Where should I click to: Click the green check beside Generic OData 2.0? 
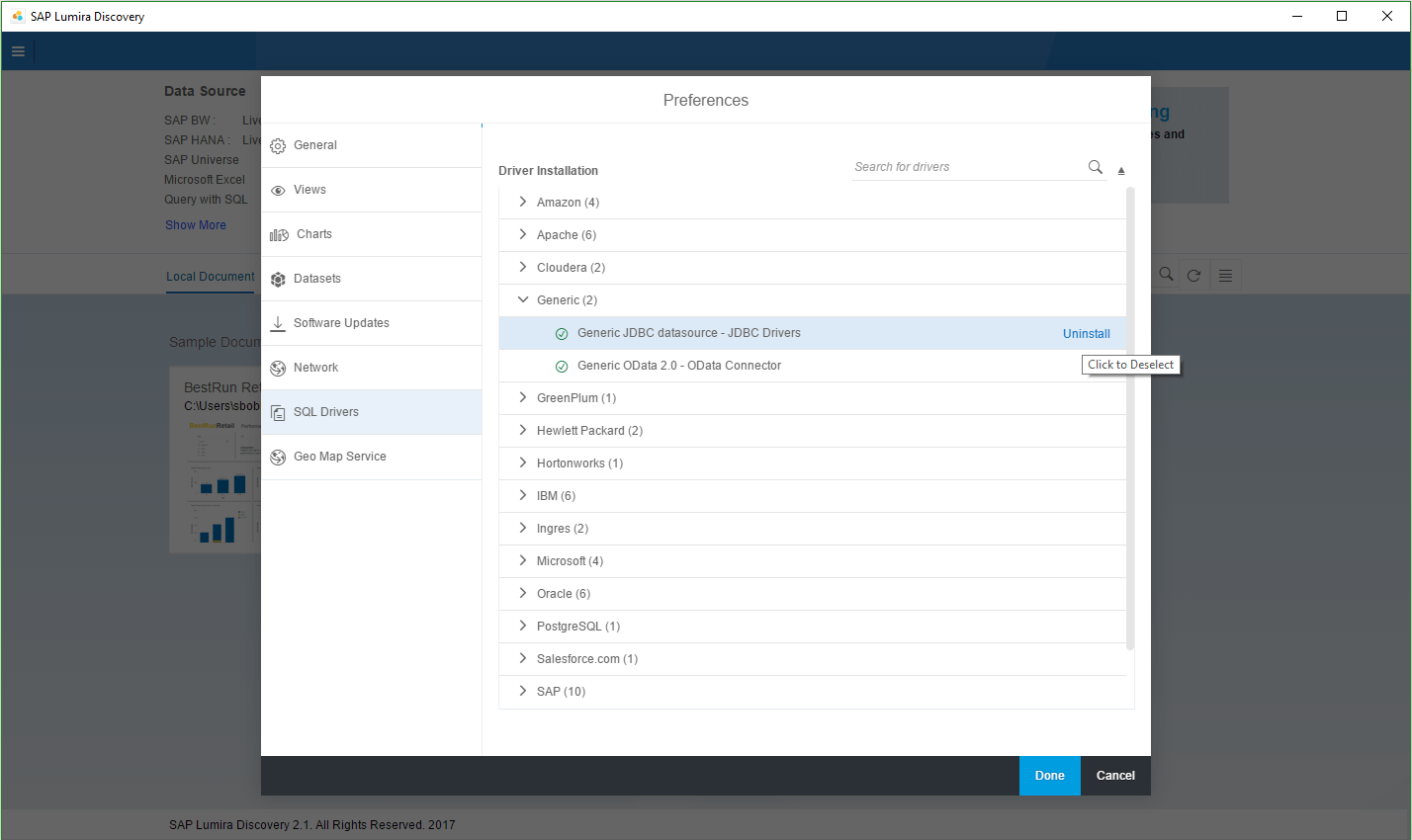[562, 367]
